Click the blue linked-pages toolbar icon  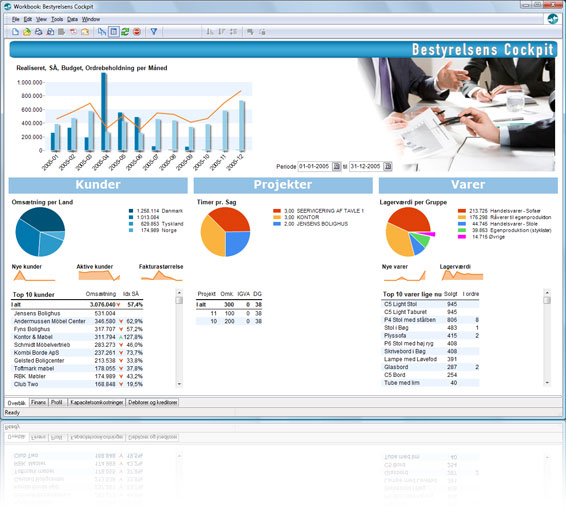(x=102, y=32)
